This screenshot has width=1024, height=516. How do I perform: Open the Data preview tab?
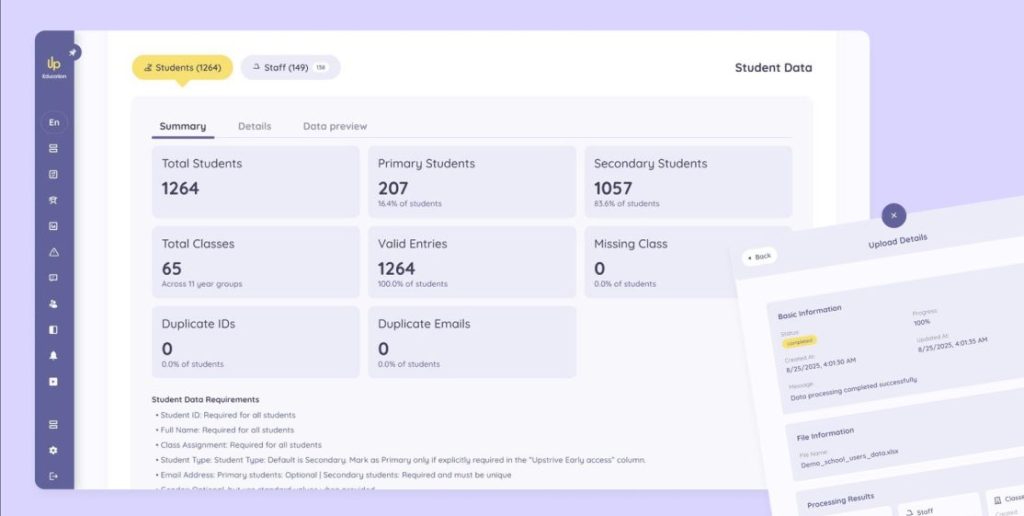click(x=335, y=127)
